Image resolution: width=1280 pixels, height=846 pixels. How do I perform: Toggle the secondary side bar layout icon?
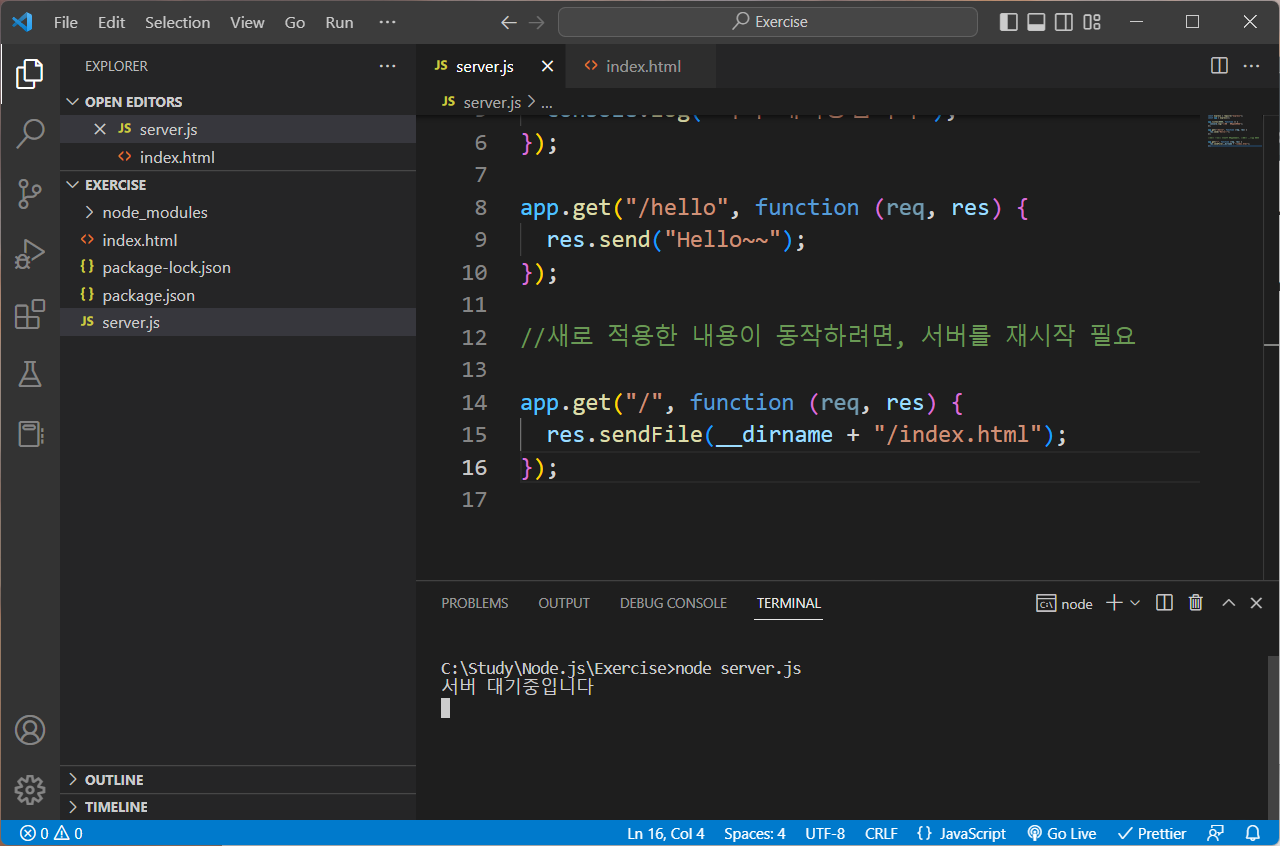[1064, 22]
